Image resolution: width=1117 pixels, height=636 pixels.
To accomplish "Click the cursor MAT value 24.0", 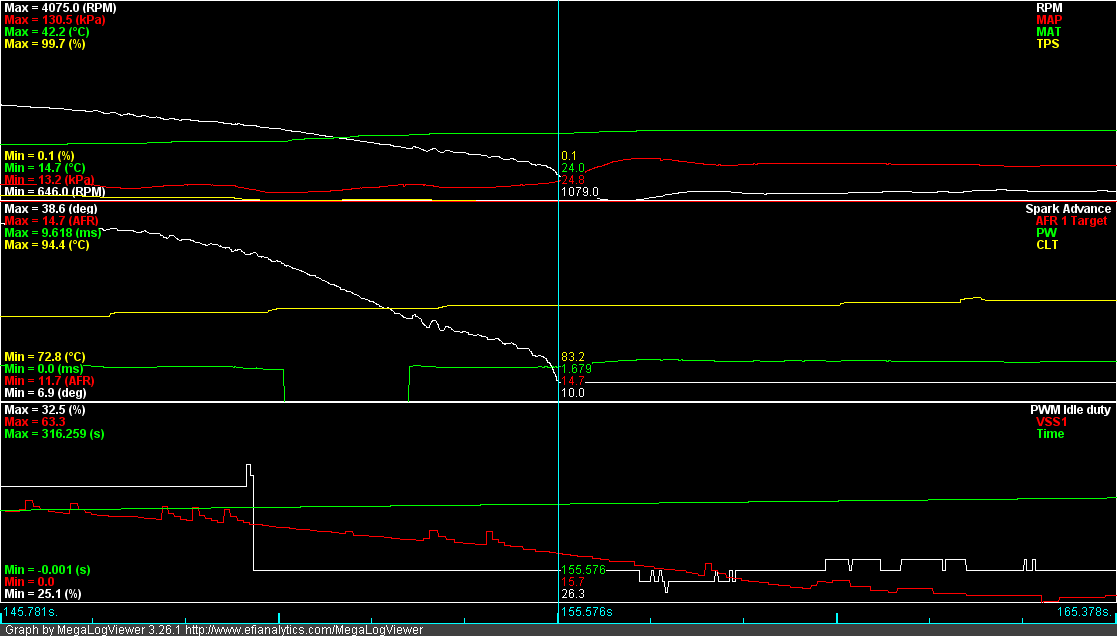I will [573, 168].
